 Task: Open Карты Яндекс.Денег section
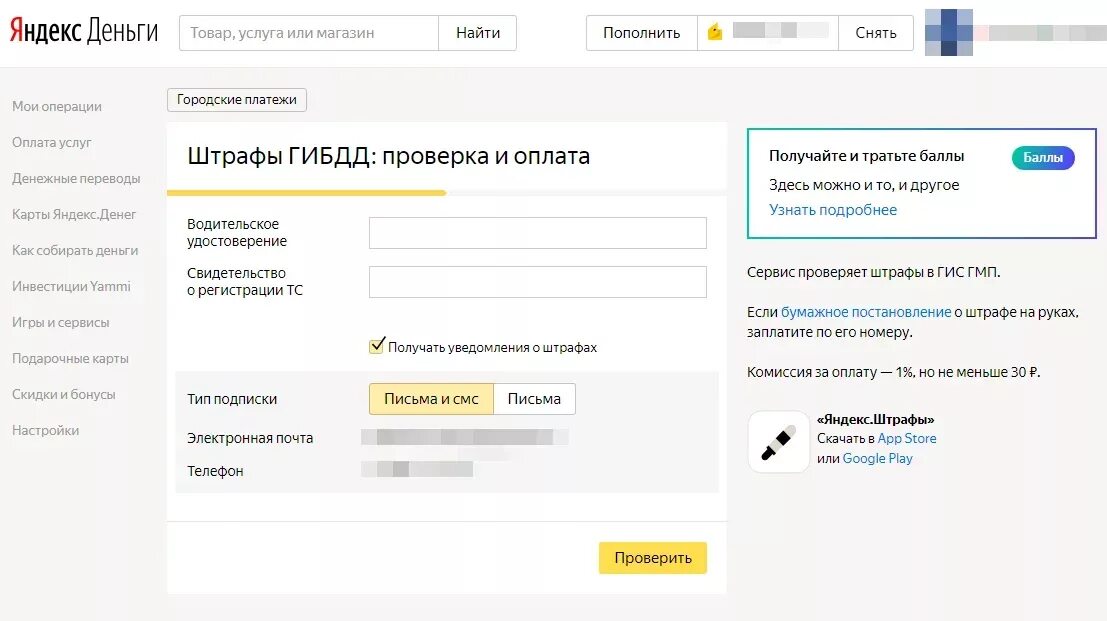tap(74, 215)
